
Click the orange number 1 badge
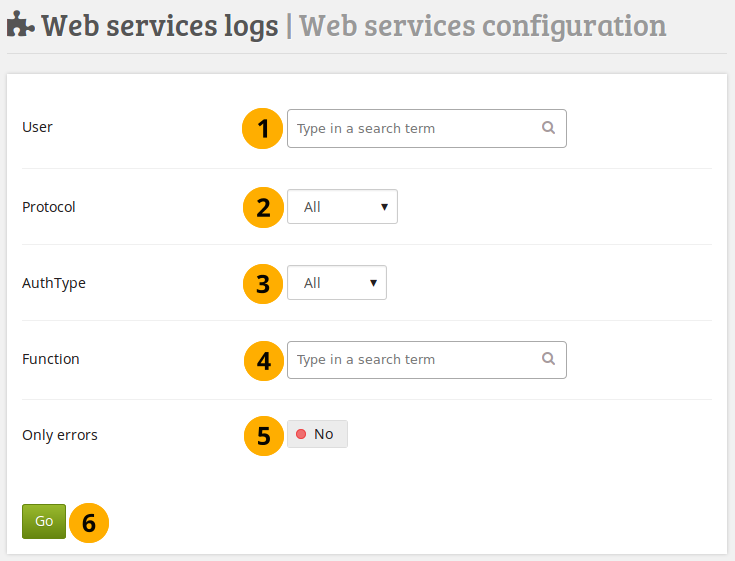pos(263,129)
